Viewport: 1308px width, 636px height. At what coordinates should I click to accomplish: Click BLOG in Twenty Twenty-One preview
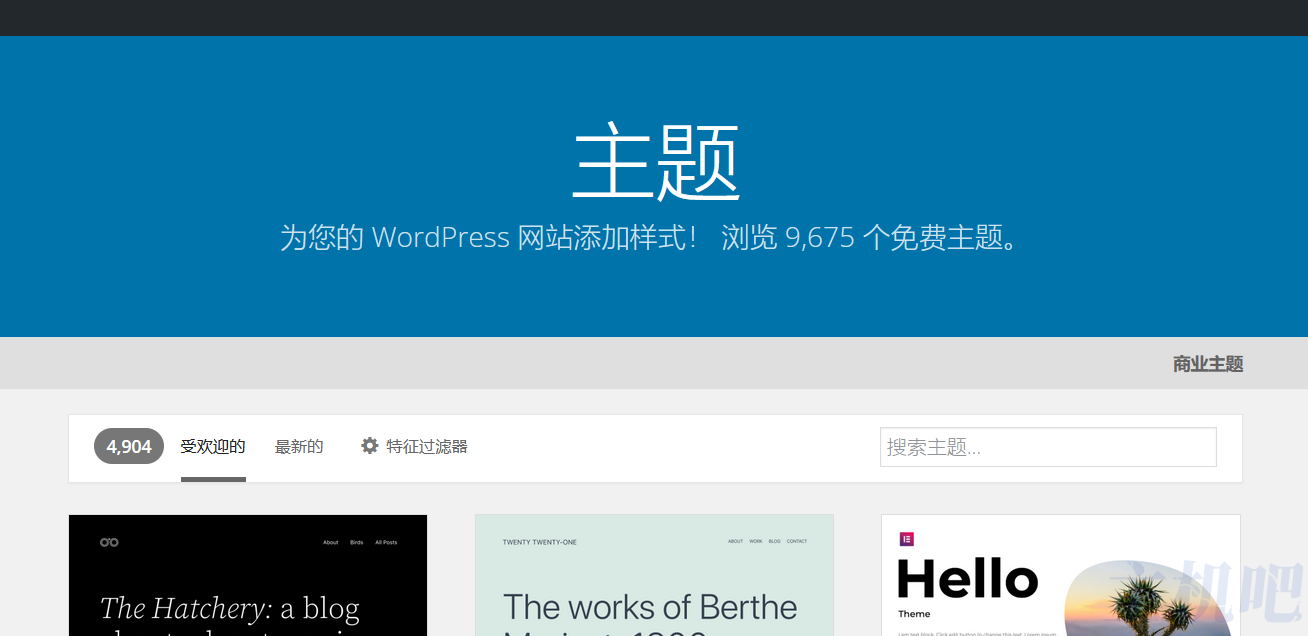click(x=774, y=541)
